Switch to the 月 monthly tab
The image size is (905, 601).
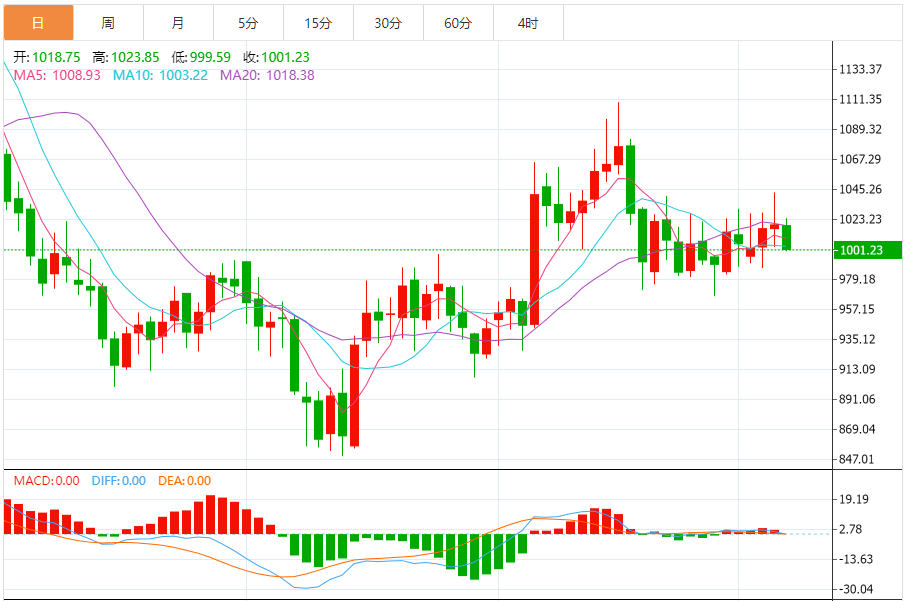click(x=178, y=23)
